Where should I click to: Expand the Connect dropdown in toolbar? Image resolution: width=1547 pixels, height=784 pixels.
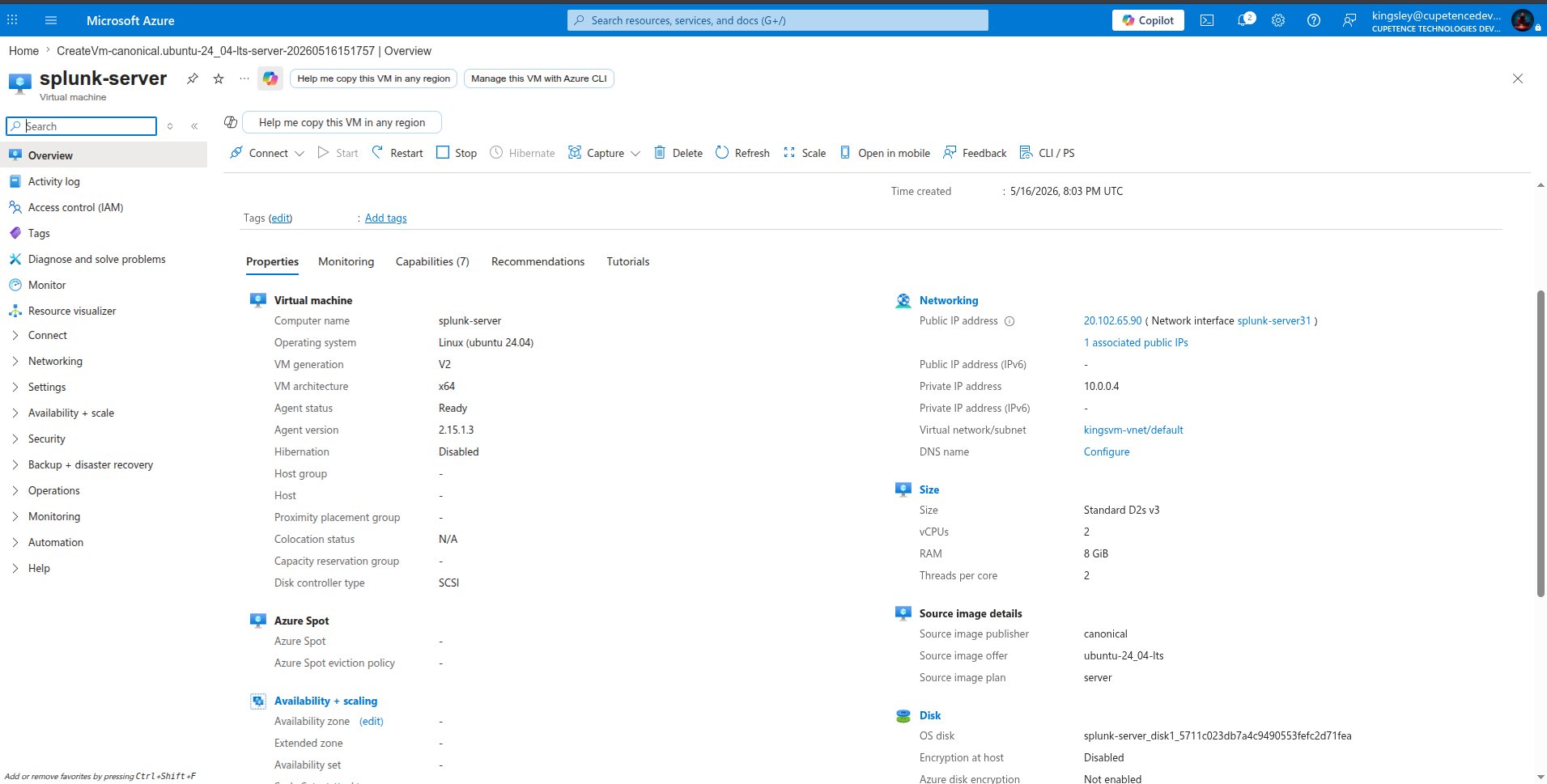[300, 153]
